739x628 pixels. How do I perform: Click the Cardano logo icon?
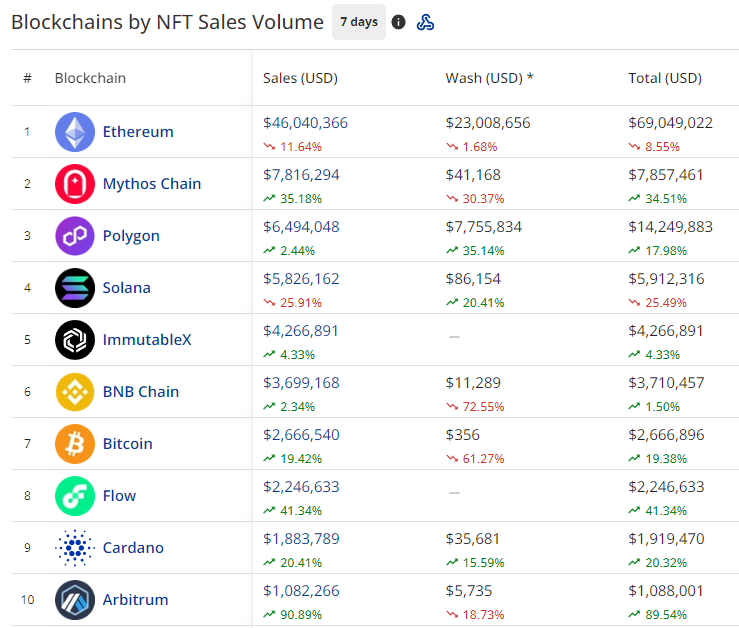click(x=75, y=548)
